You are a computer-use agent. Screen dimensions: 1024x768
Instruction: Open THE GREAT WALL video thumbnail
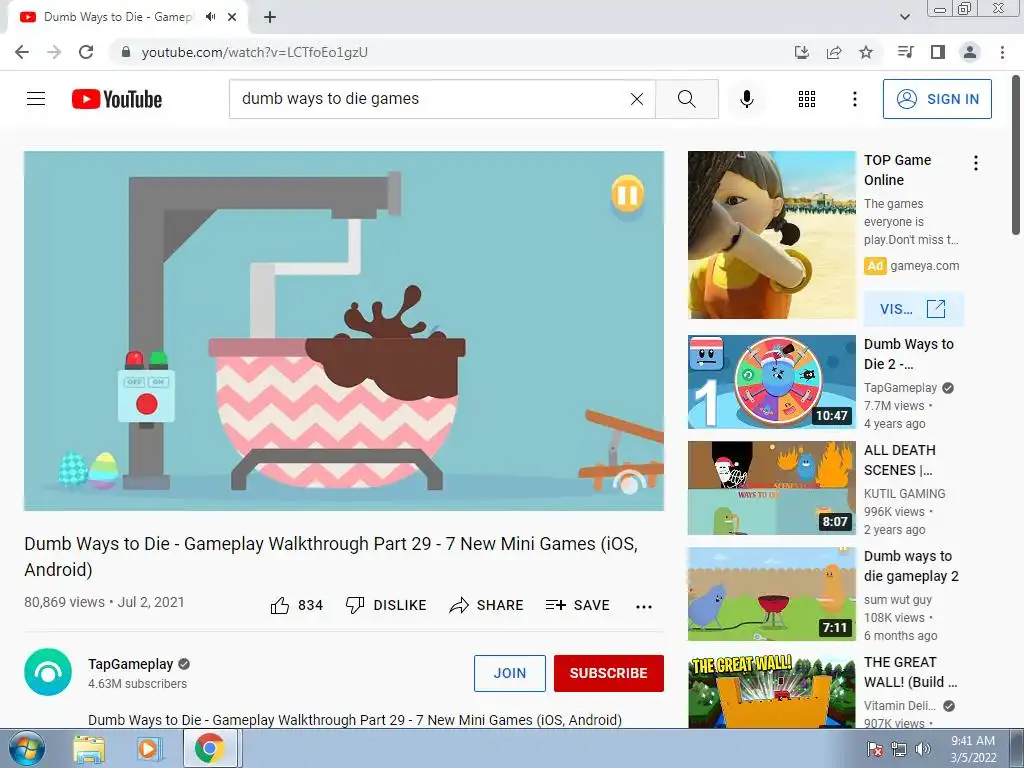[x=771, y=691]
